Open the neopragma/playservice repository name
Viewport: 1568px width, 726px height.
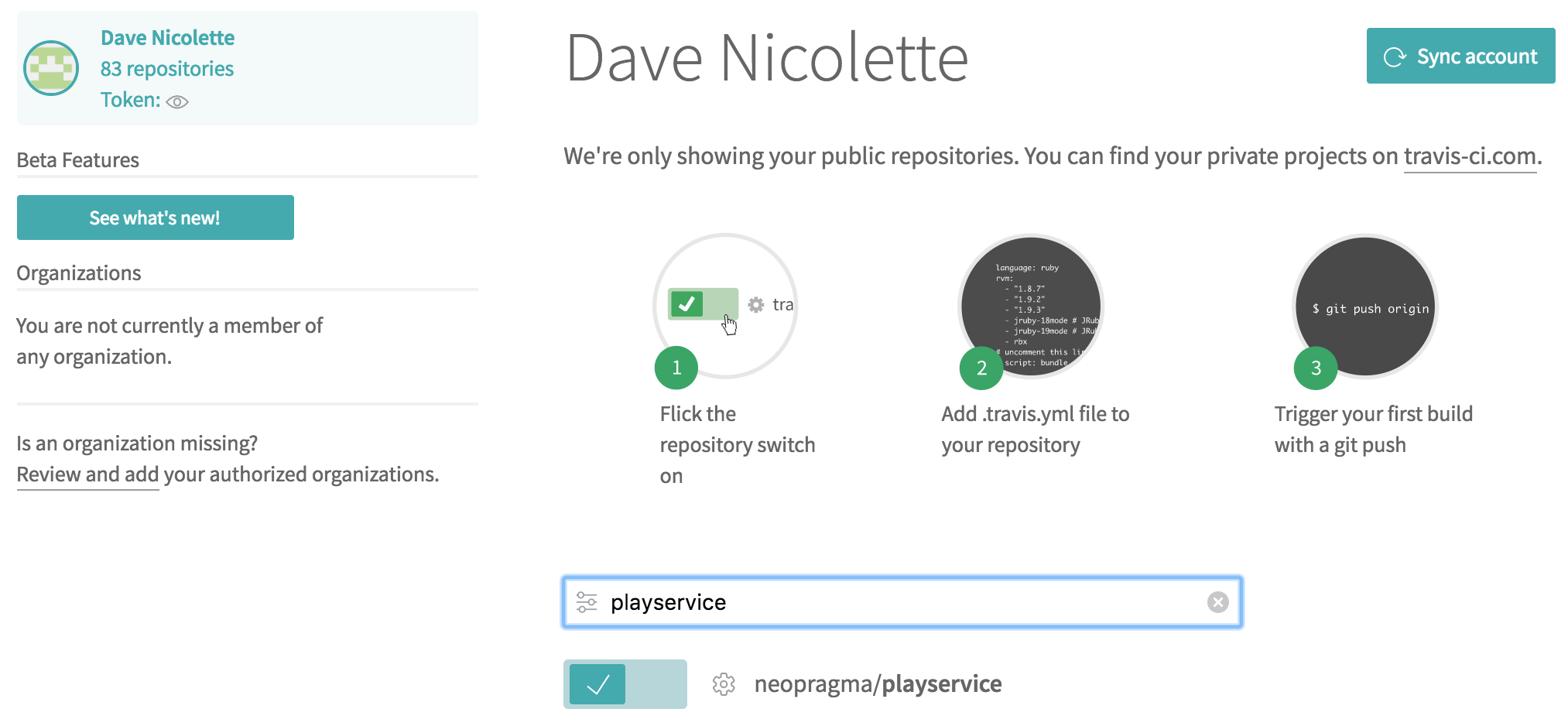(878, 684)
